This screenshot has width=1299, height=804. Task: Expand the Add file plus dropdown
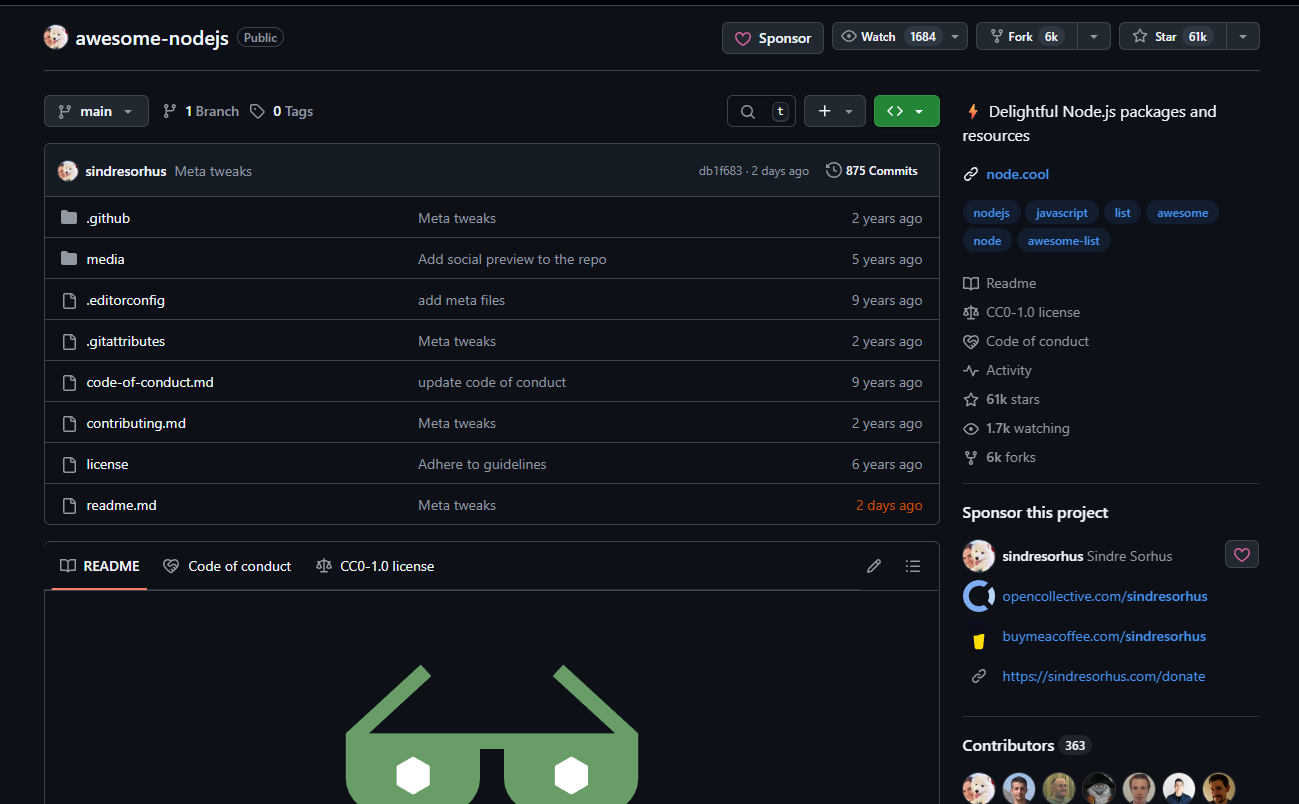[x=835, y=111]
